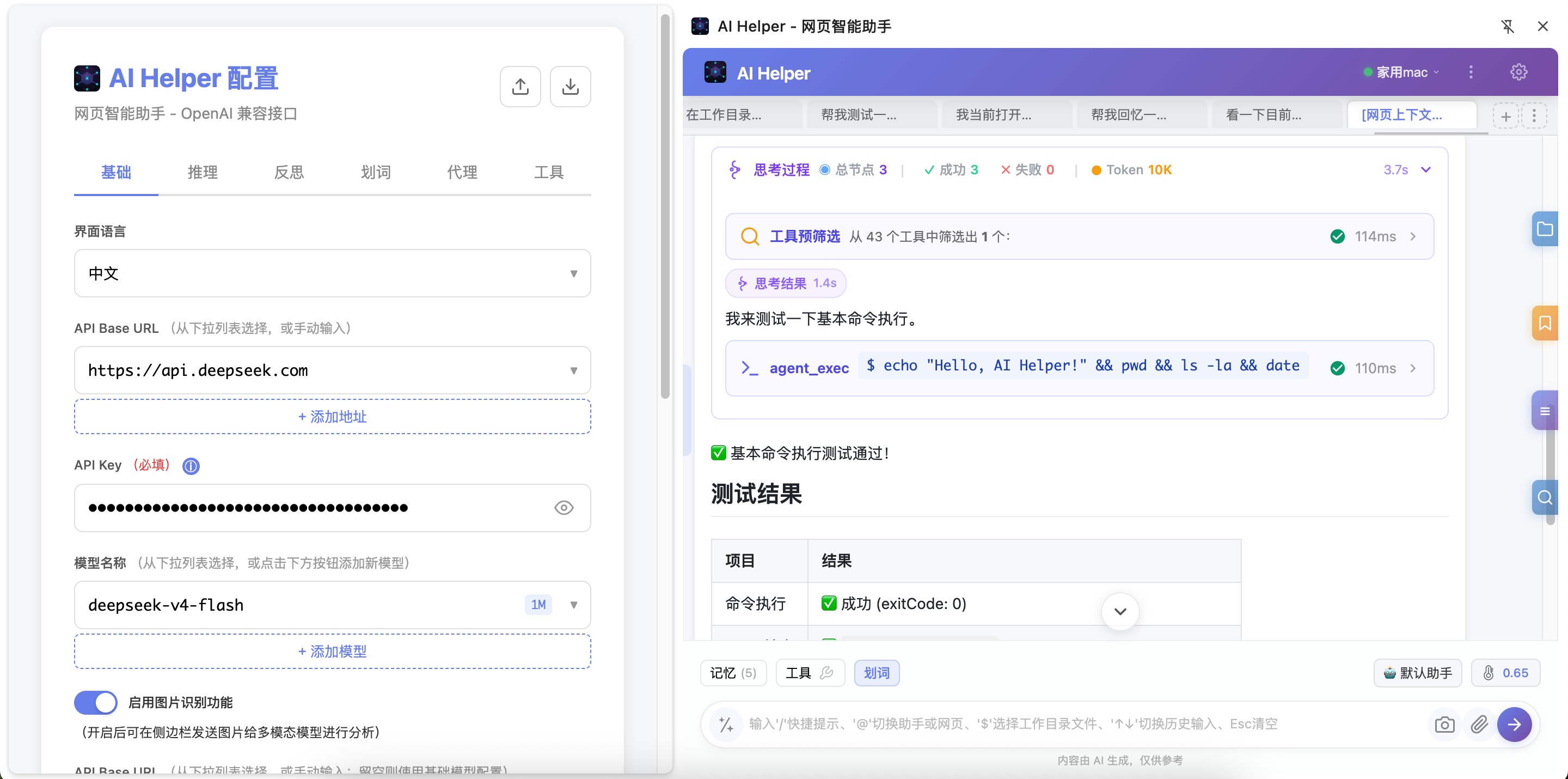Switch to the 基础 tab
The width and height of the screenshot is (1568, 779).
[x=115, y=172]
